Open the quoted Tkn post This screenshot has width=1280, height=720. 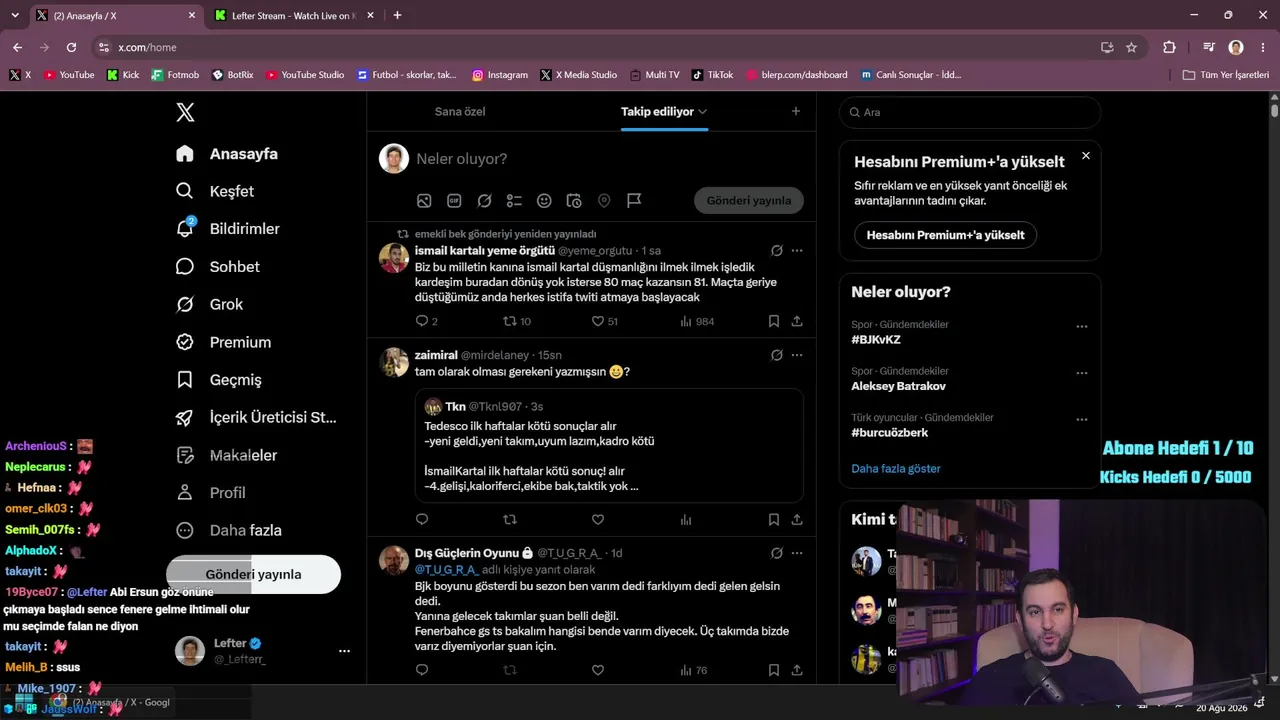coord(610,445)
